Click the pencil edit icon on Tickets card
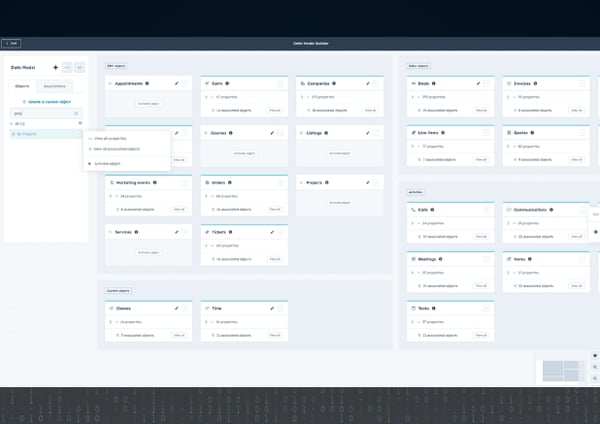Image resolution: width=600 pixels, height=424 pixels. pos(272,232)
